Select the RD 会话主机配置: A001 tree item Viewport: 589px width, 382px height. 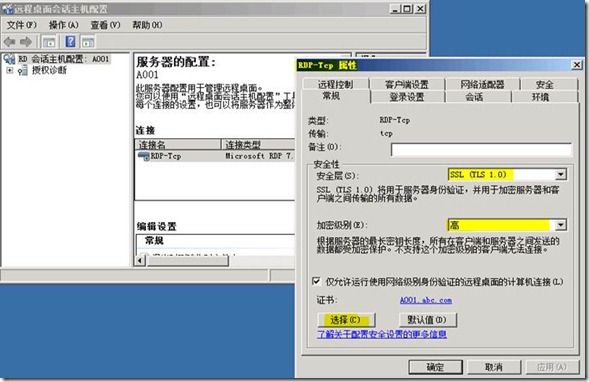(x=63, y=59)
